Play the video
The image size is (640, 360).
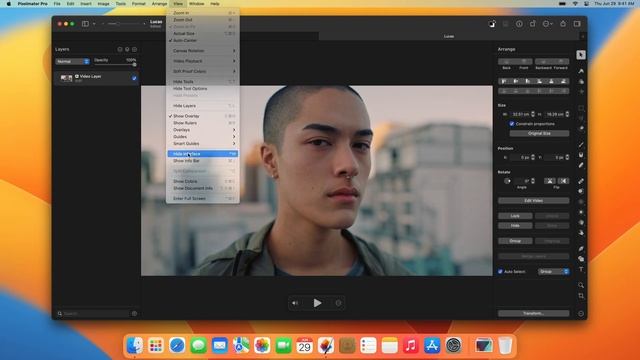[x=317, y=303]
